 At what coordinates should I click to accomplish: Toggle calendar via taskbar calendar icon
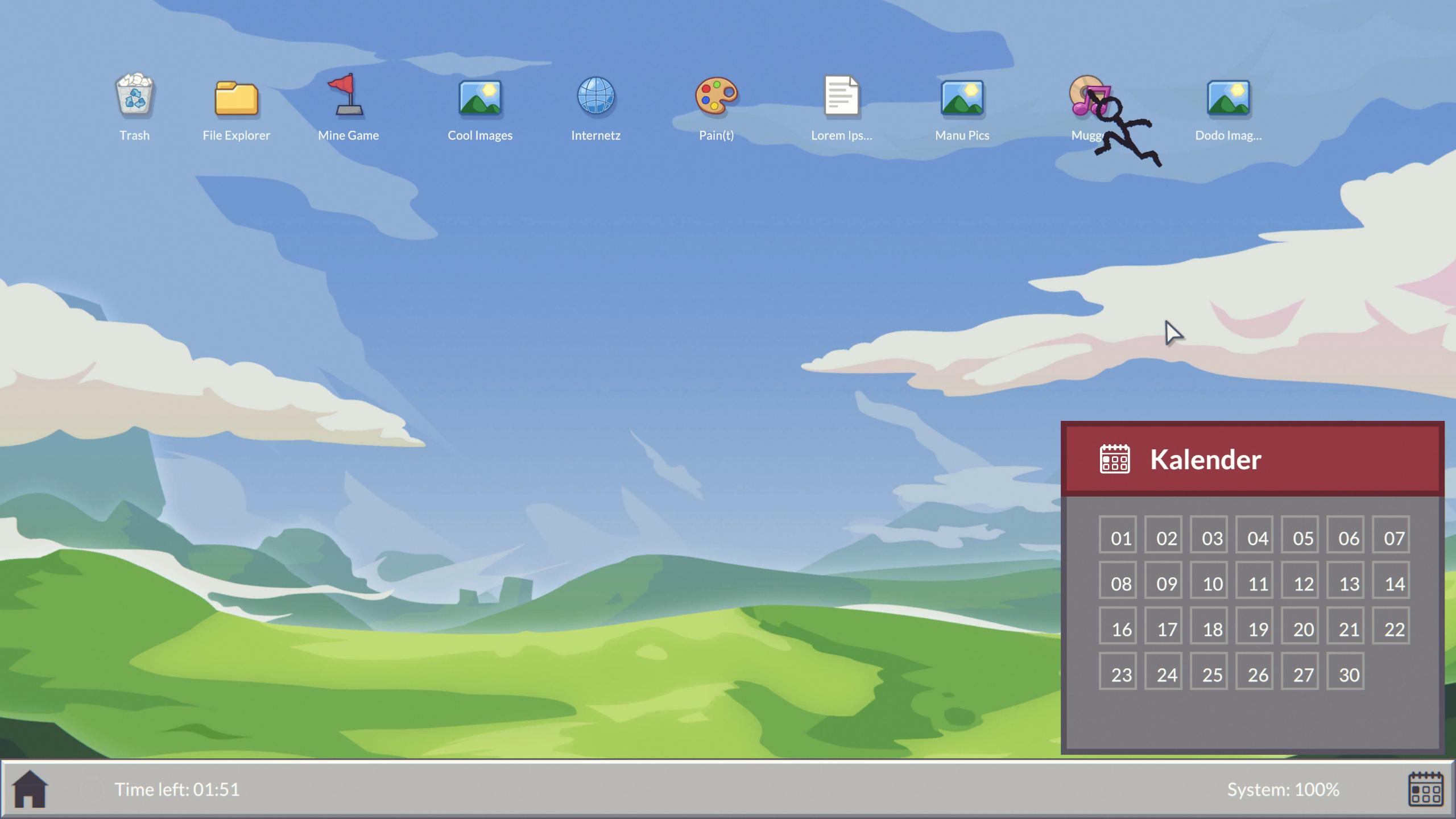pos(1425,789)
